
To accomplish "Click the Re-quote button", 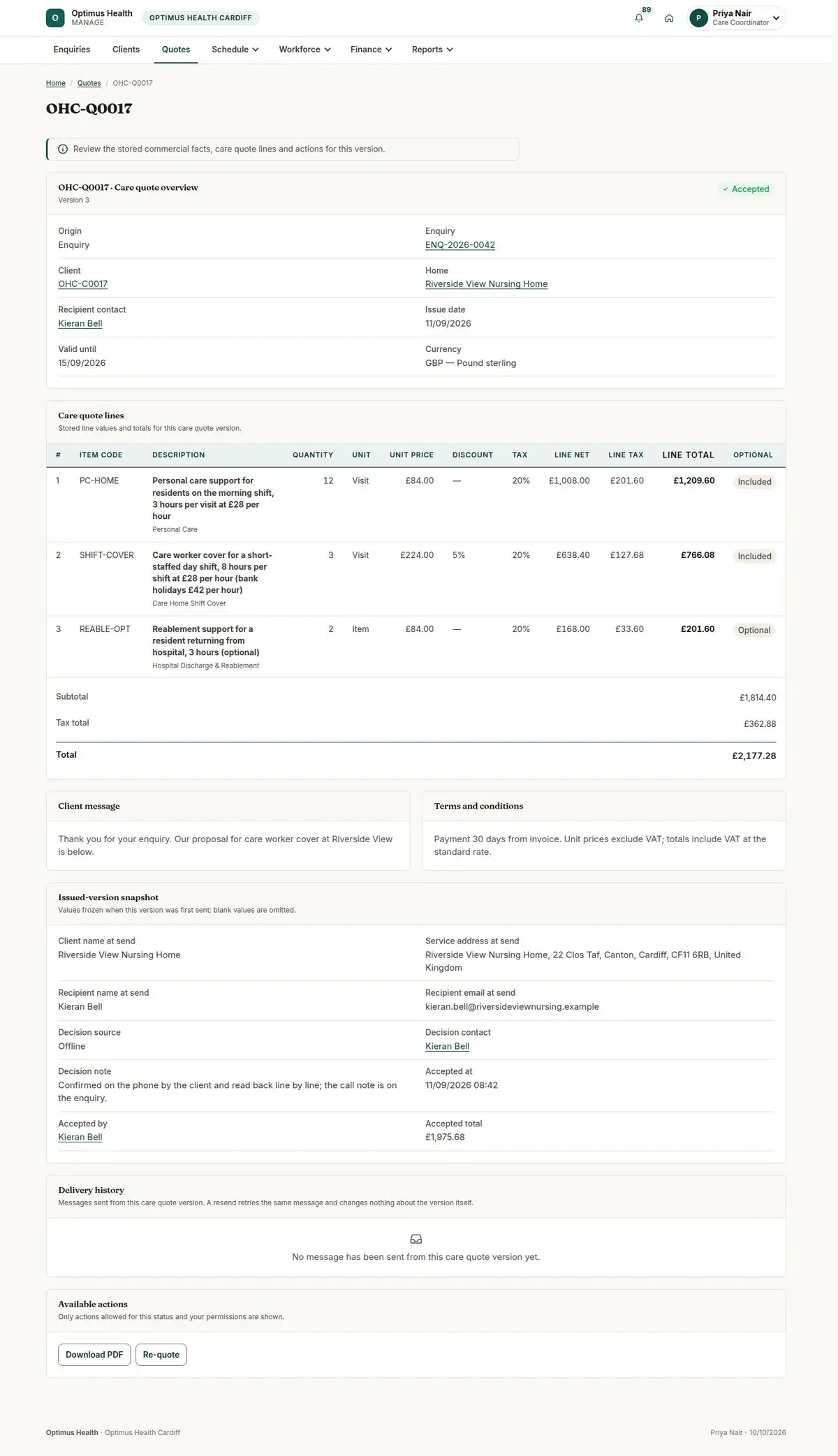I will point(161,1355).
